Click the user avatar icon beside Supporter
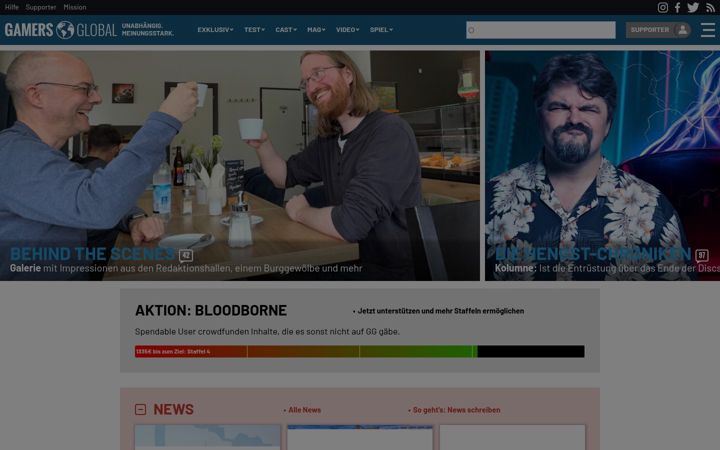720x450 pixels. (x=682, y=30)
